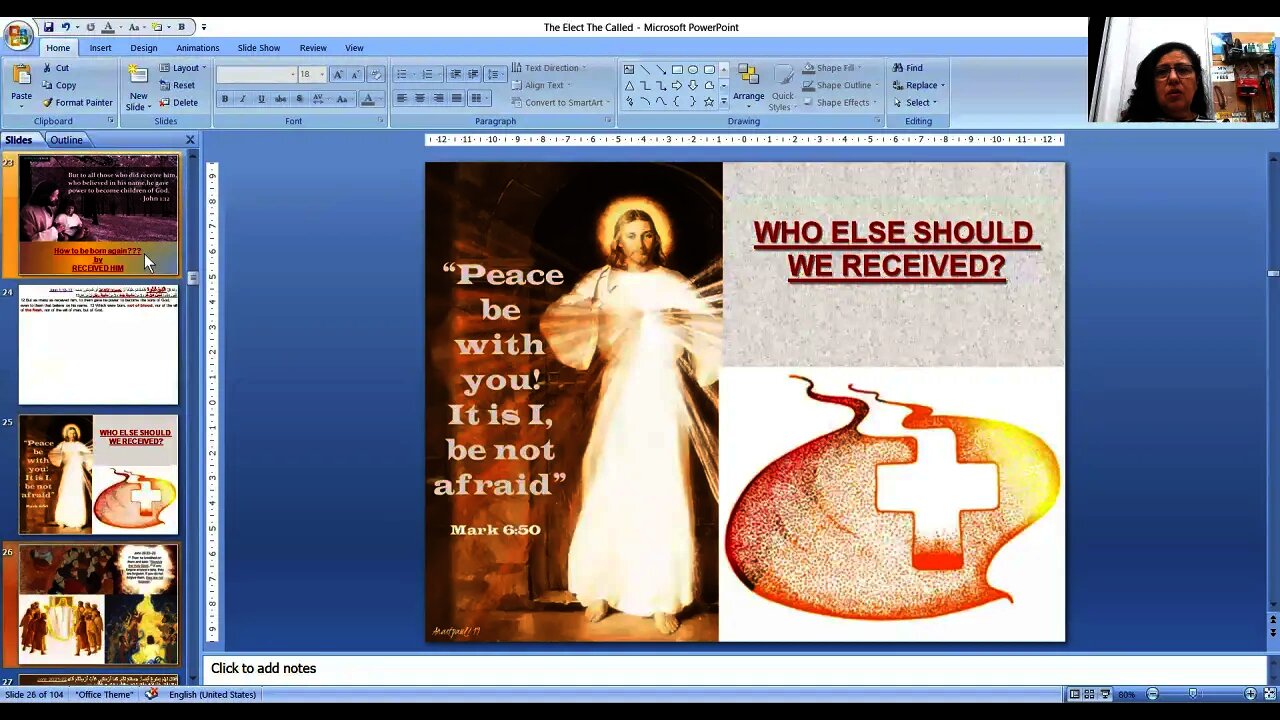Open the font name combo box
The width and height of the screenshot is (1280, 720).
click(x=257, y=74)
